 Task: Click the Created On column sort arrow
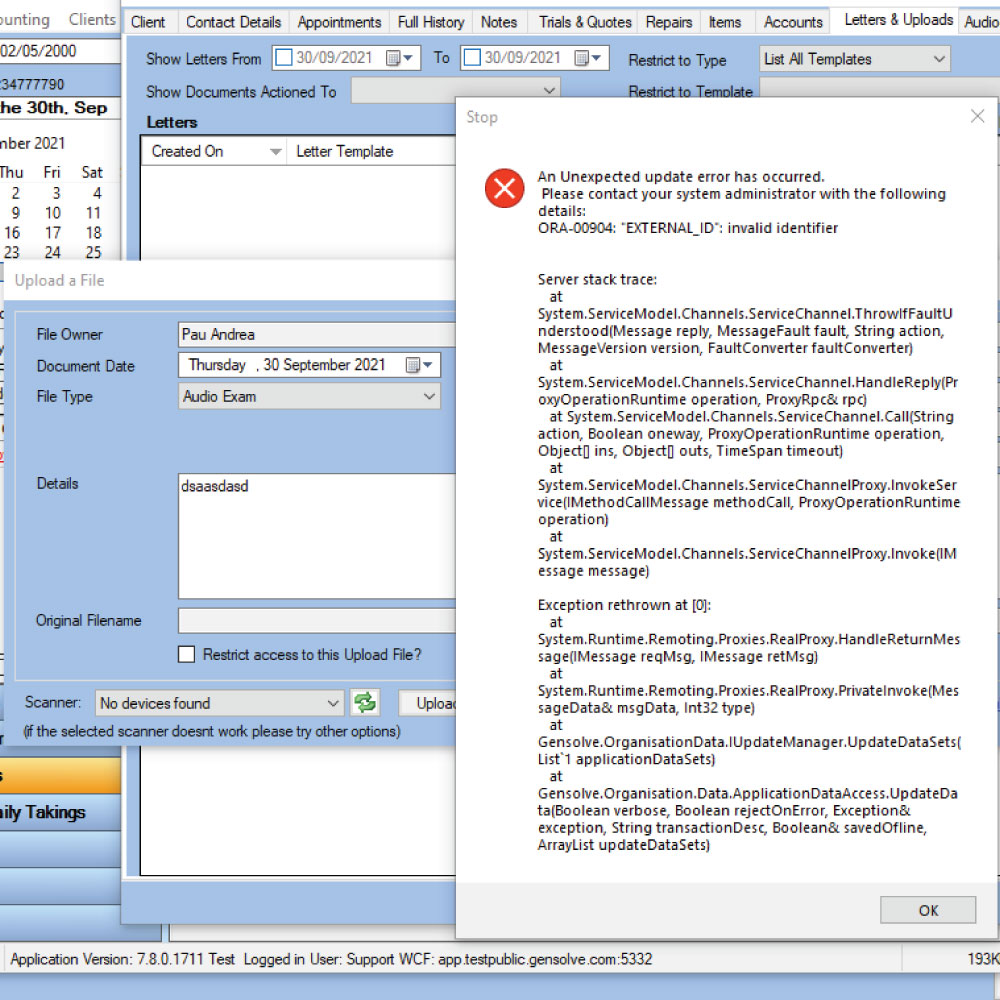pos(276,152)
